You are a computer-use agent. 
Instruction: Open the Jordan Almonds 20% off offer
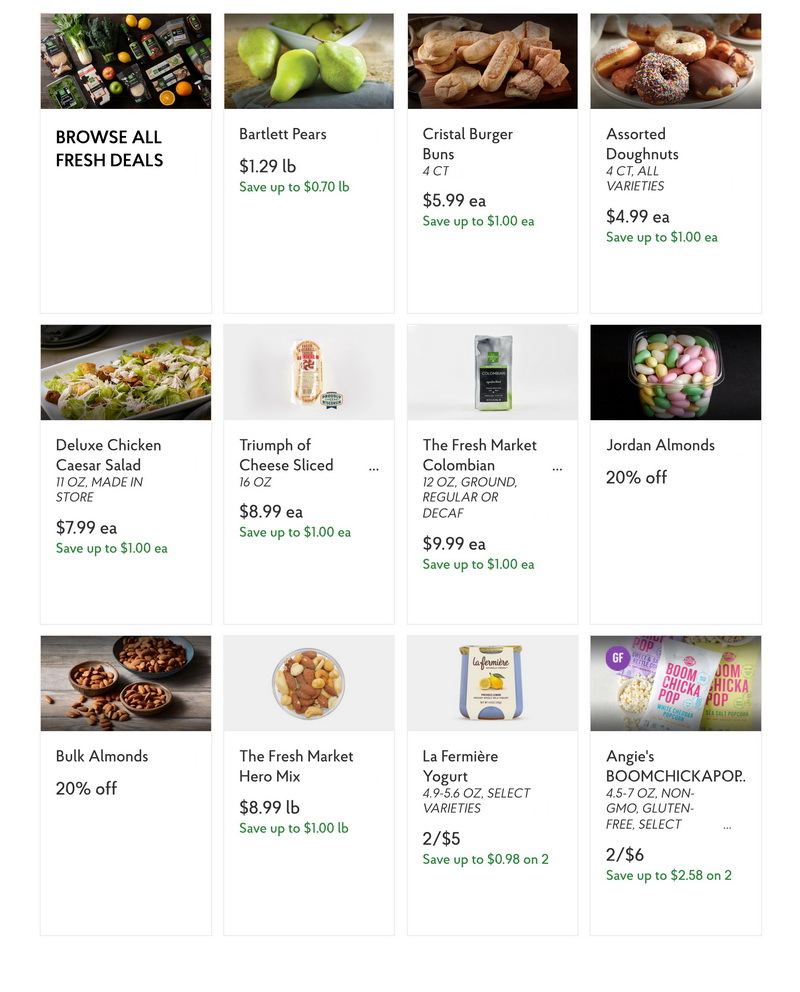click(x=636, y=478)
